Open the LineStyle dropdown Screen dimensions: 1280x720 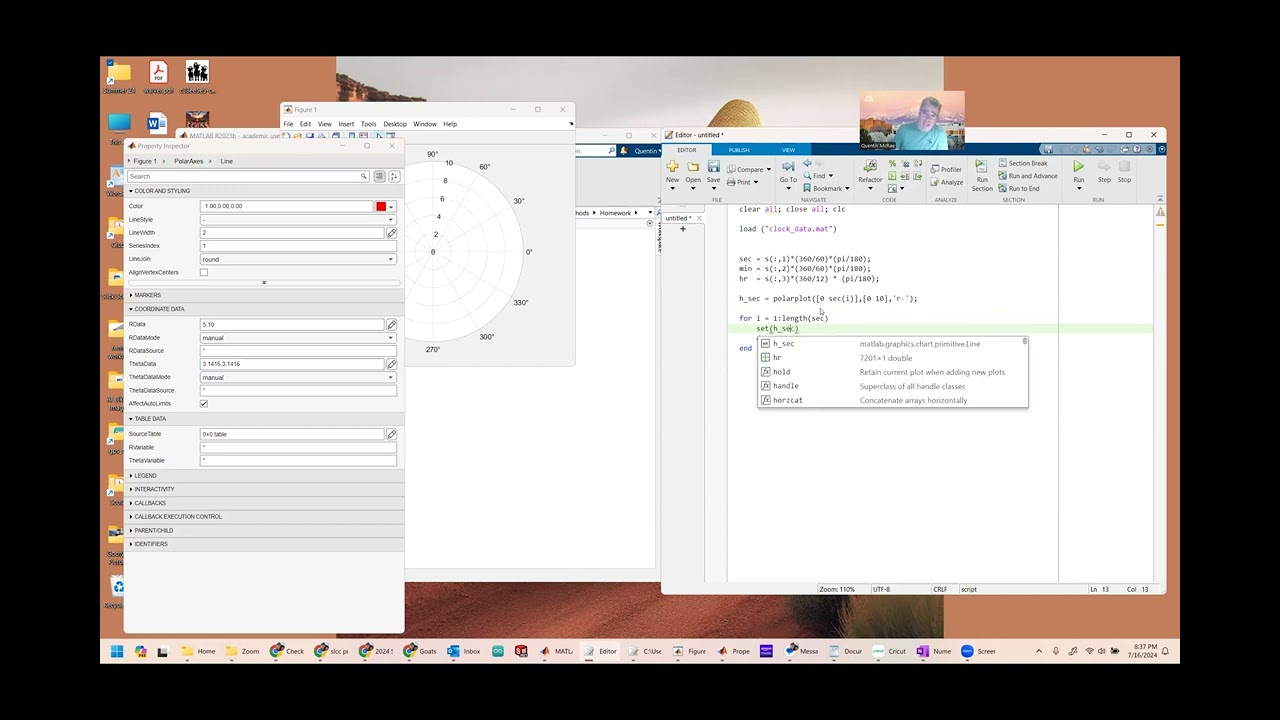298,219
